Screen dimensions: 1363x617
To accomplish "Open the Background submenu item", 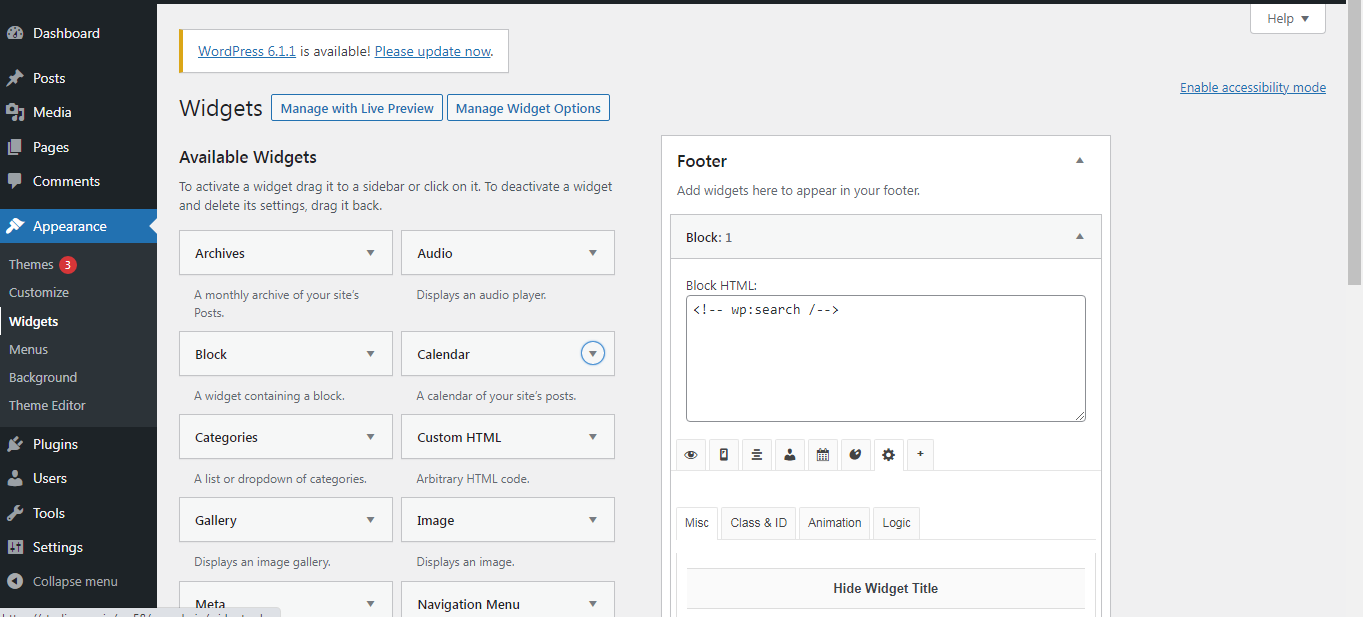I will (43, 377).
